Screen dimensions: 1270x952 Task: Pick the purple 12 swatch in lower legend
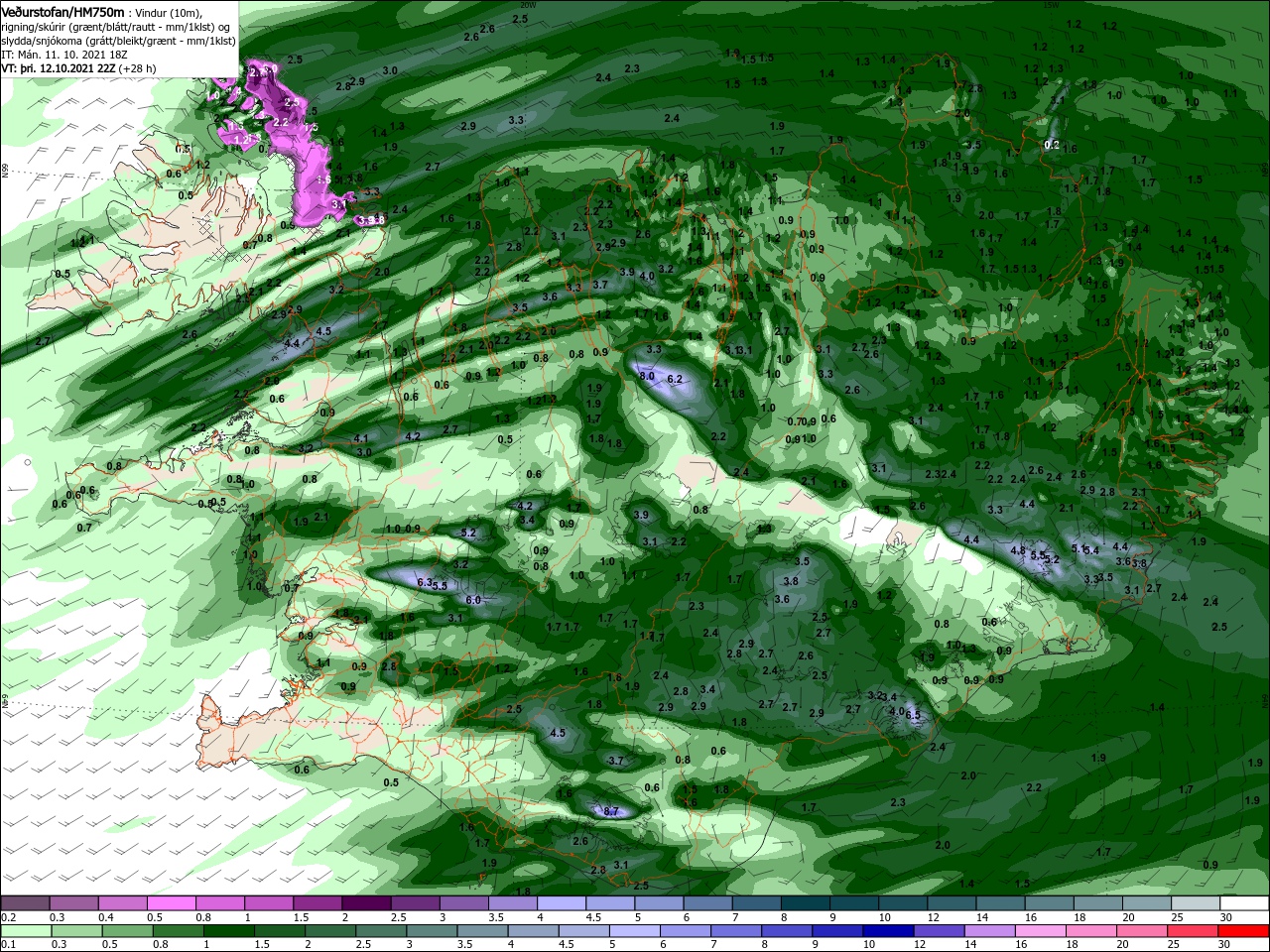click(940, 930)
